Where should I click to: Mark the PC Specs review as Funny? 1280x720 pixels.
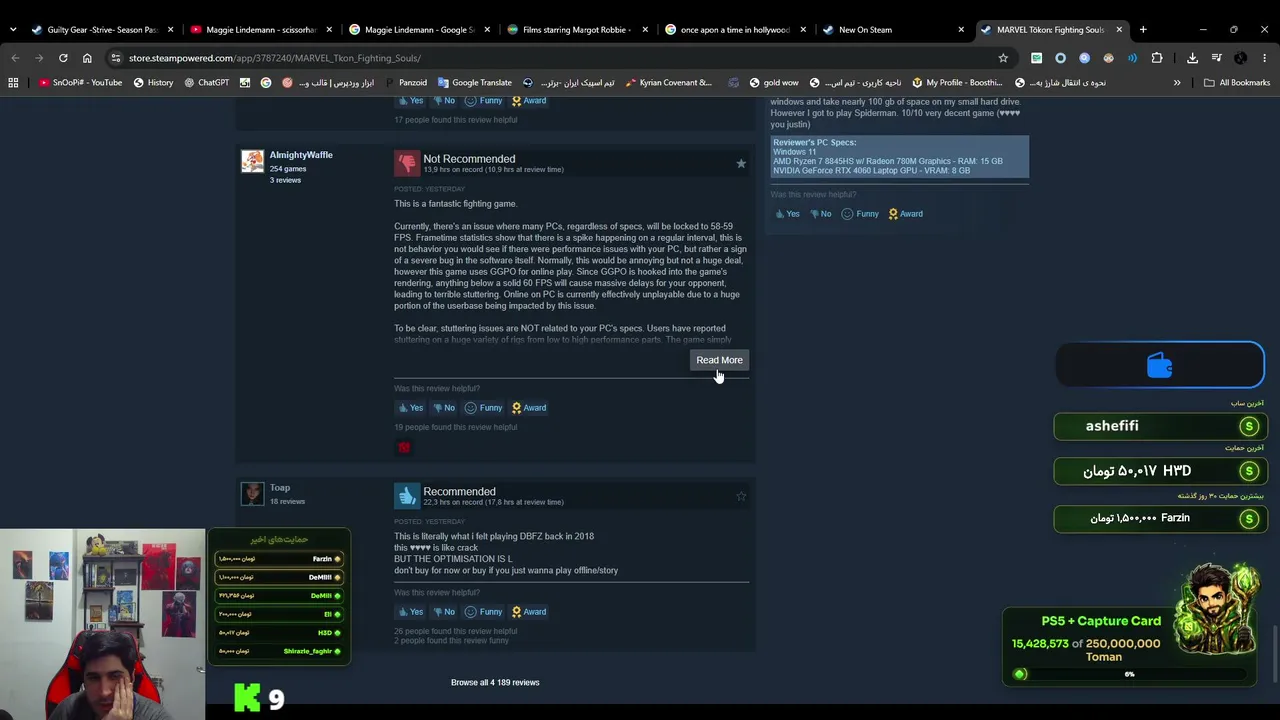(x=860, y=214)
